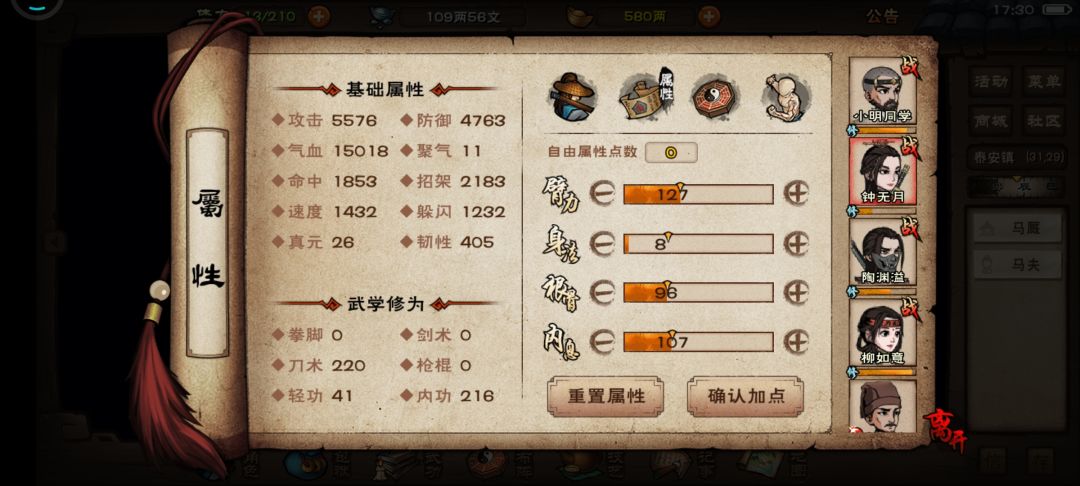
Task: Open the straw-hat character profile tab
Action: 573,94
